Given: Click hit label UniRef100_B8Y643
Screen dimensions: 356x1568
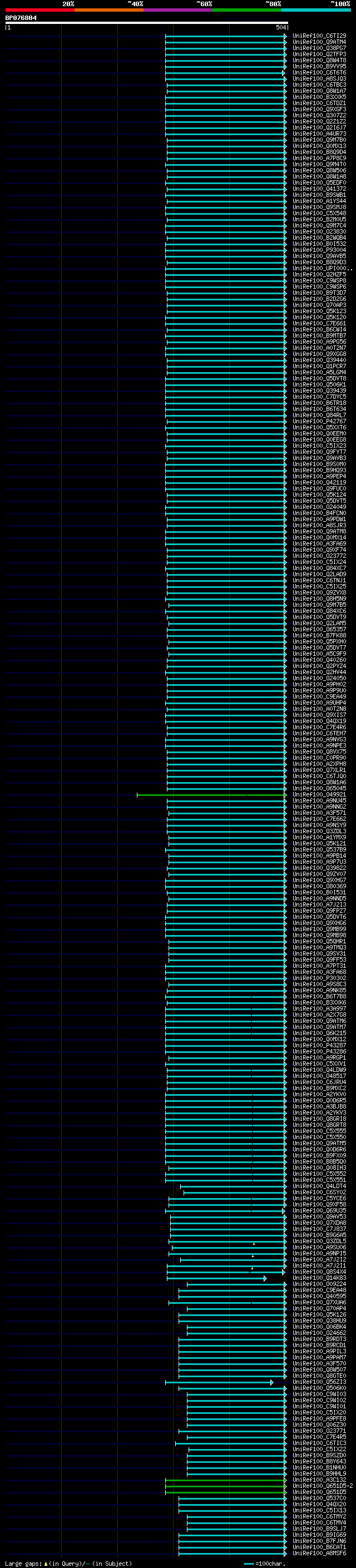Looking at the screenshot, I should 319,1461.
